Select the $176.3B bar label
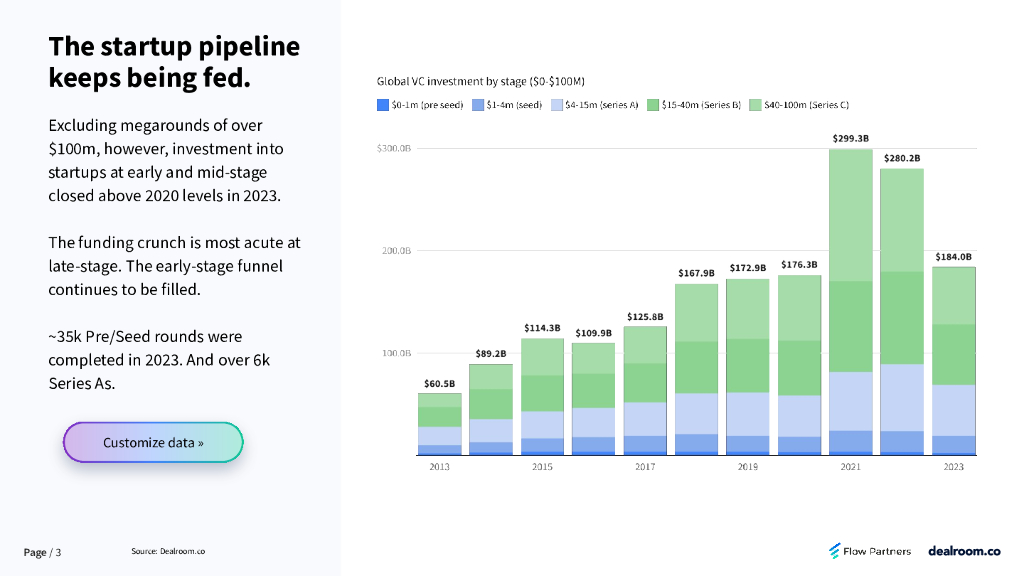Viewport: 1024px width, 576px height. point(799,265)
